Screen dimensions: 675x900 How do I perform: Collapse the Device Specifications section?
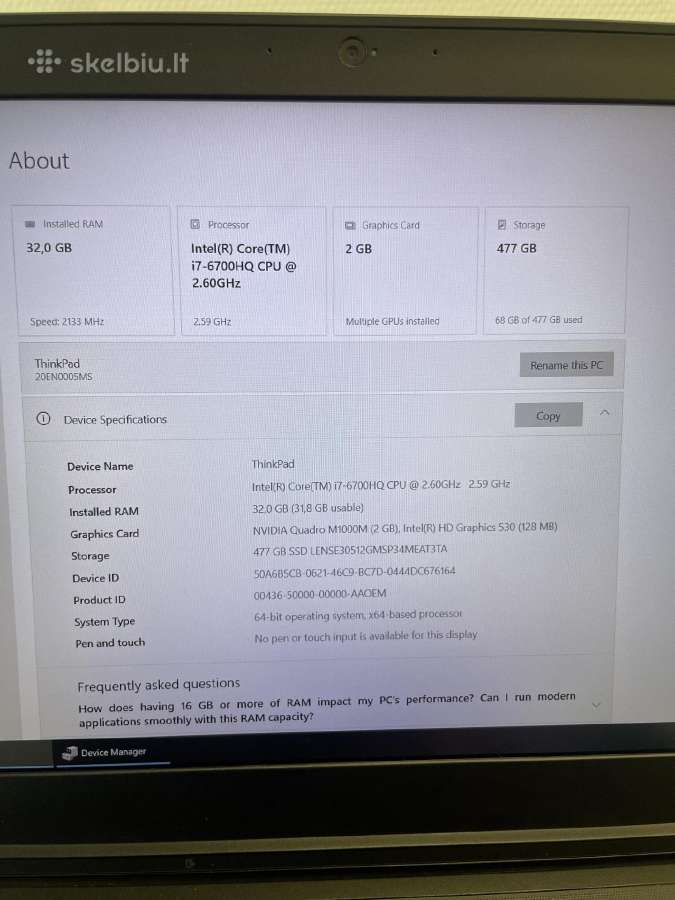(604, 413)
